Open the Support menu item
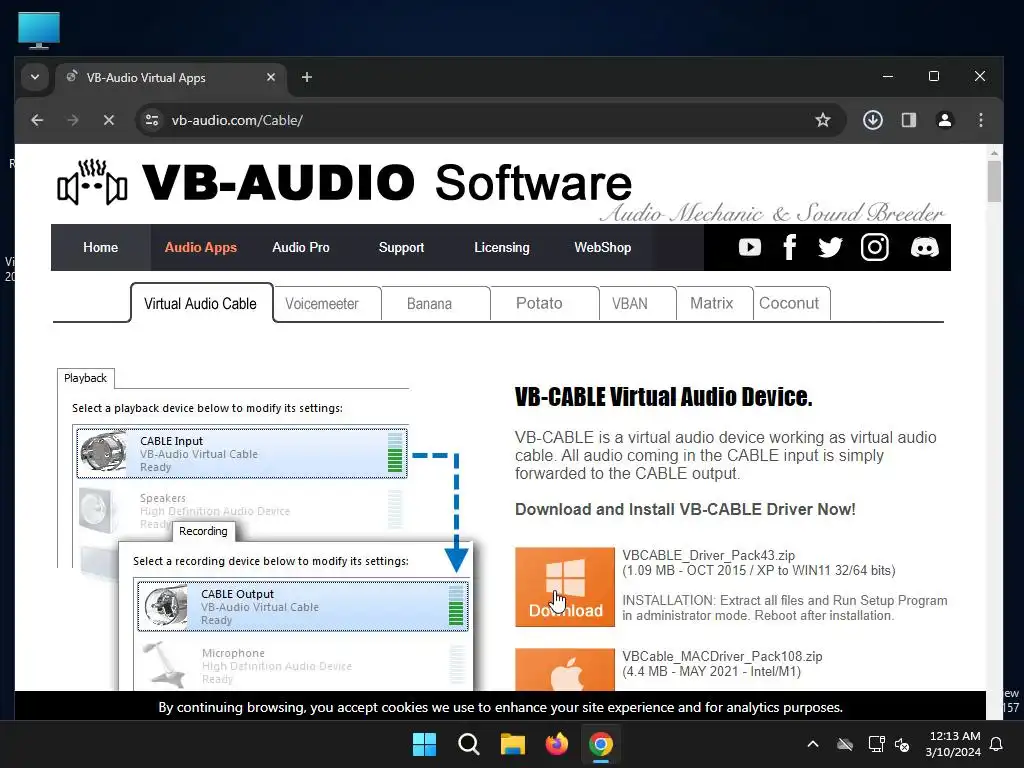This screenshot has height=768, width=1024. pyautogui.click(x=401, y=248)
